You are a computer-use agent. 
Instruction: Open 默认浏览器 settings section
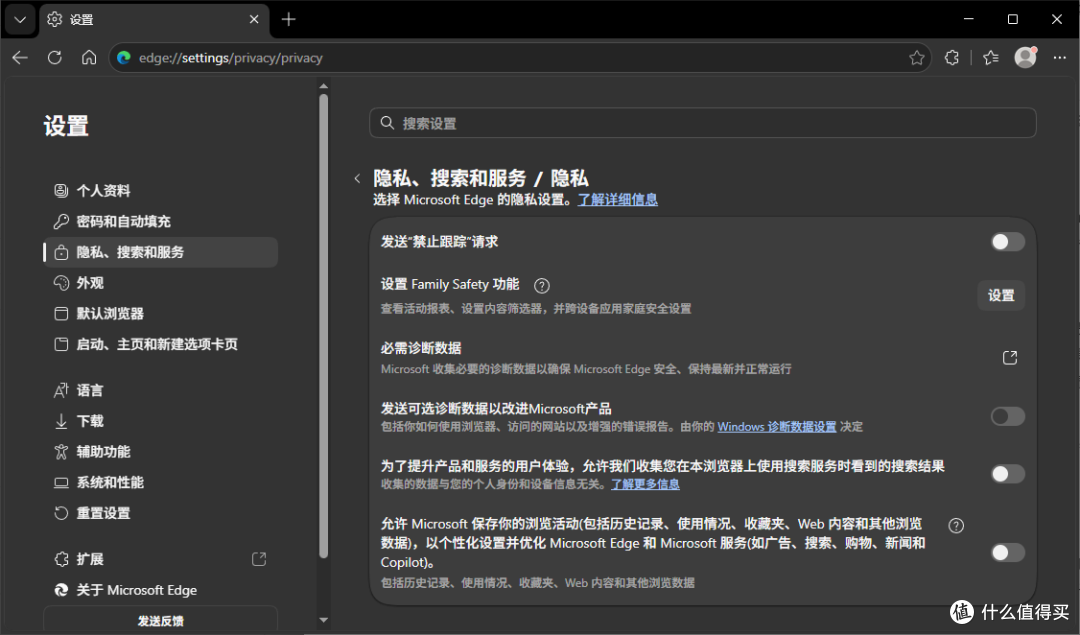[160, 313]
